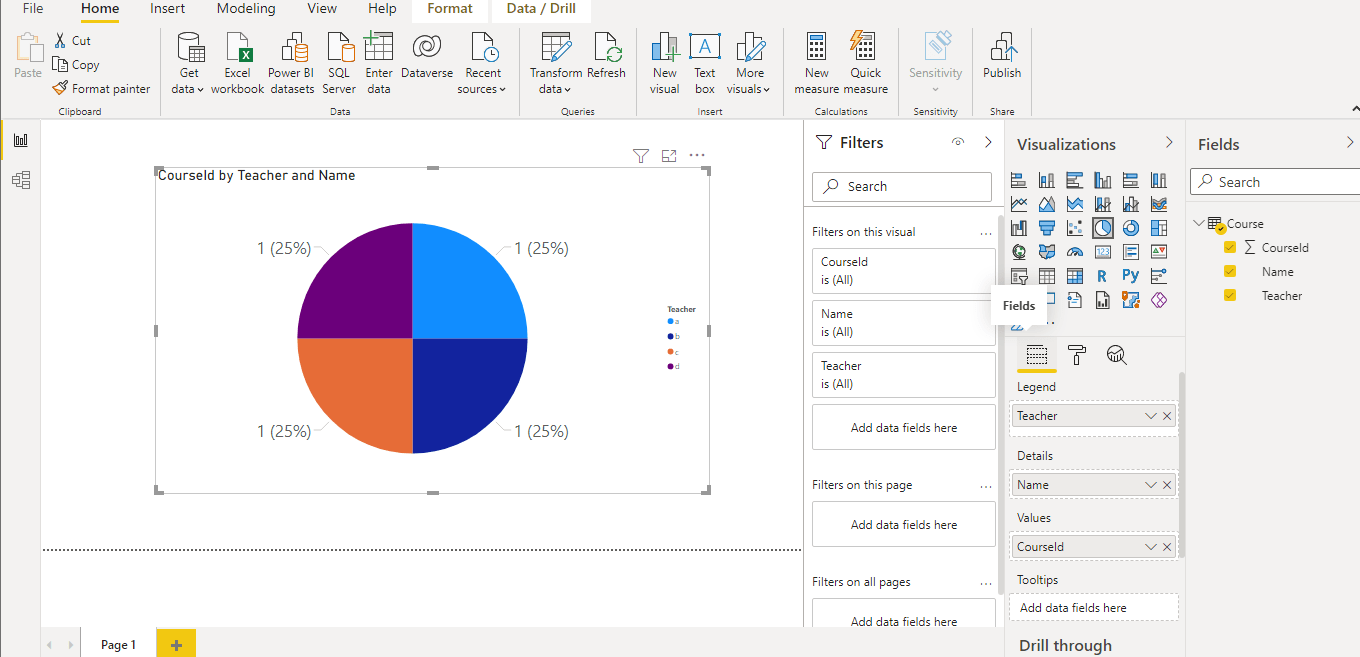Select the map visualization
1360x657 pixels.
[1019, 251]
